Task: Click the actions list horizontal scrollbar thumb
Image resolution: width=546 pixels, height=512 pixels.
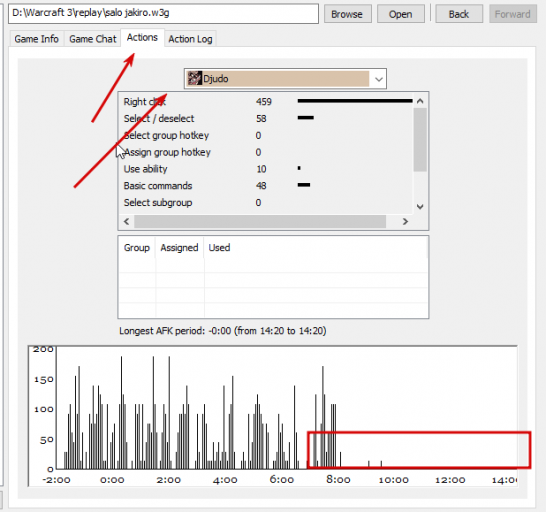Action: pyautogui.click(x=260, y=222)
